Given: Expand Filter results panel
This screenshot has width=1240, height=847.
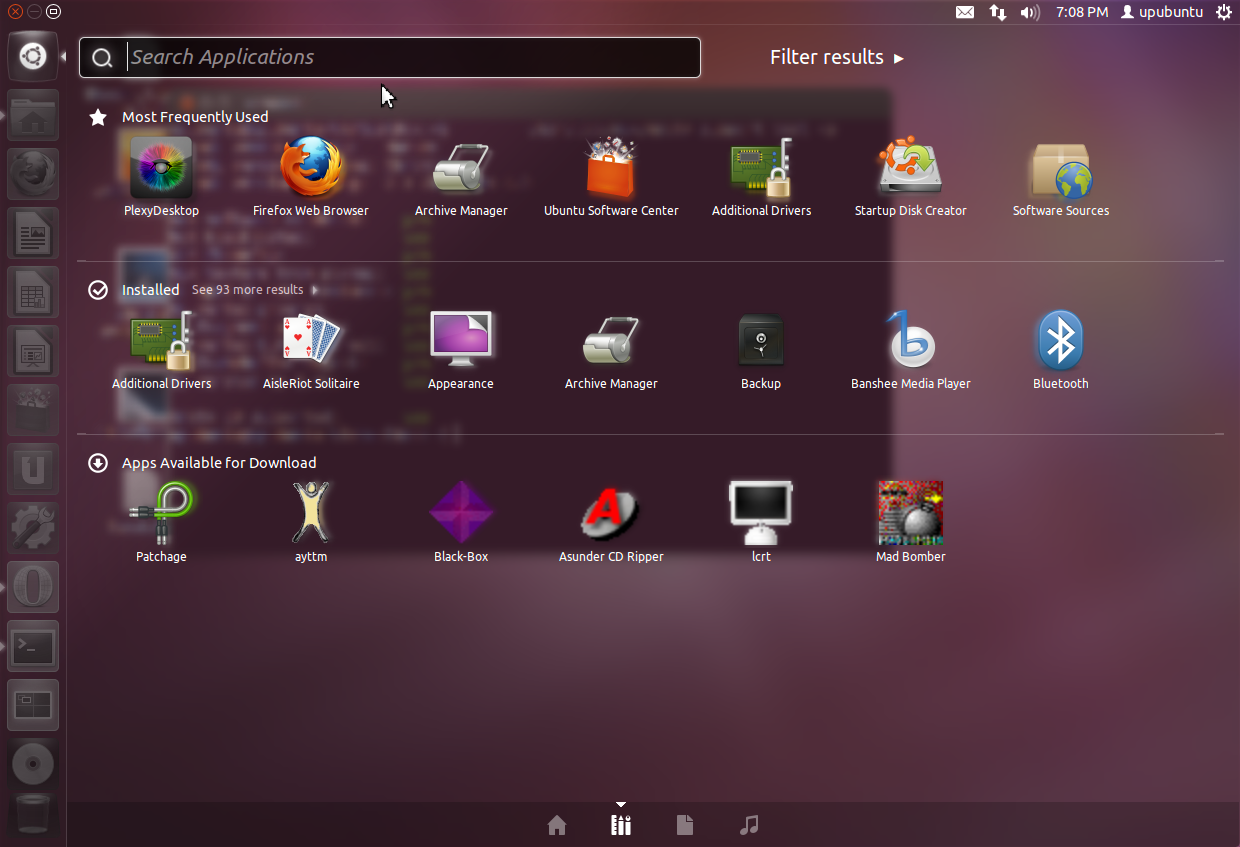Looking at the screenshot, I should click(836, 57).
